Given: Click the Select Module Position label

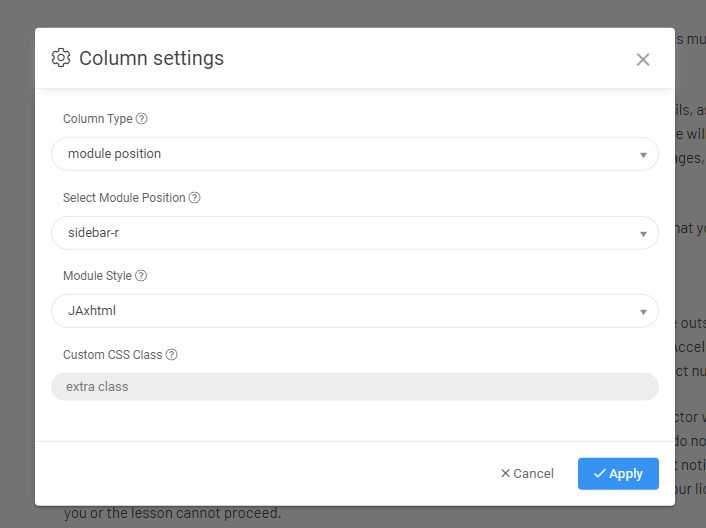Looking at the screenshot, I should (124, 198).
